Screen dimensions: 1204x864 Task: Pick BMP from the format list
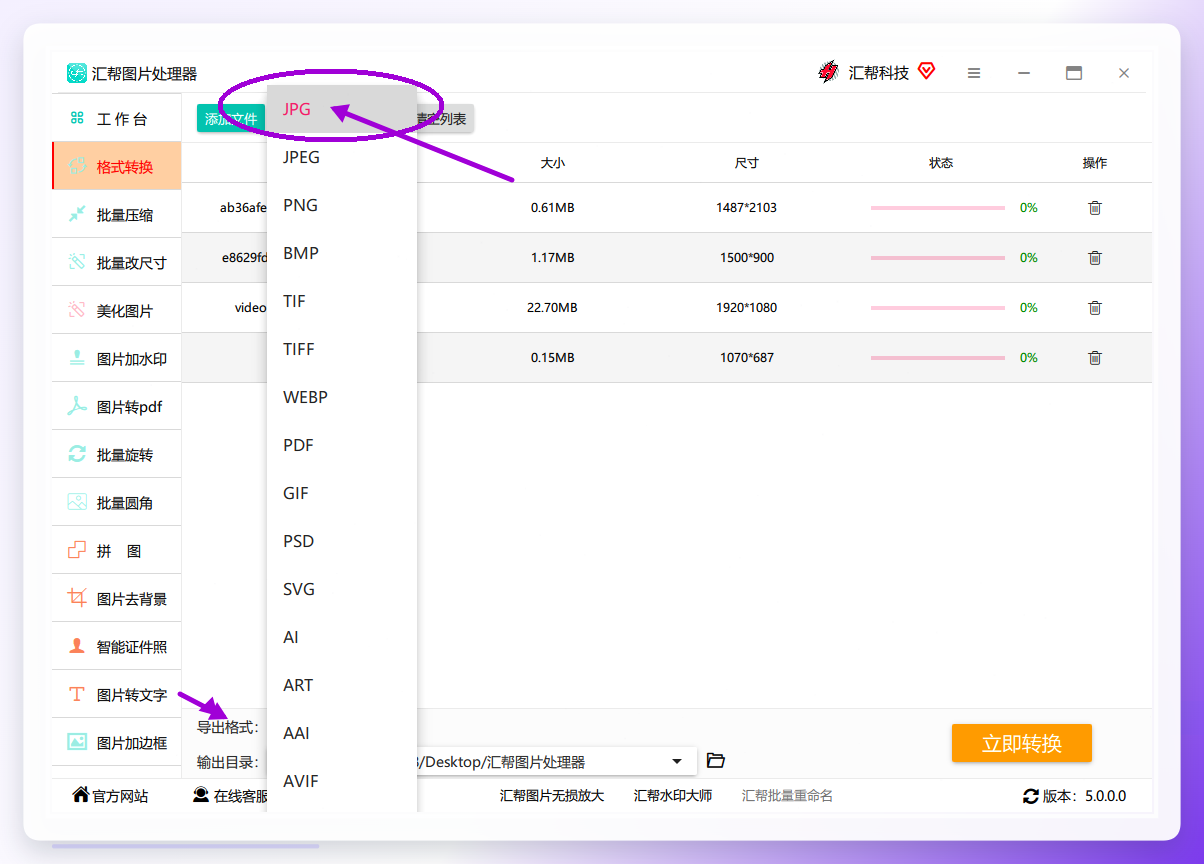(342, 253)
